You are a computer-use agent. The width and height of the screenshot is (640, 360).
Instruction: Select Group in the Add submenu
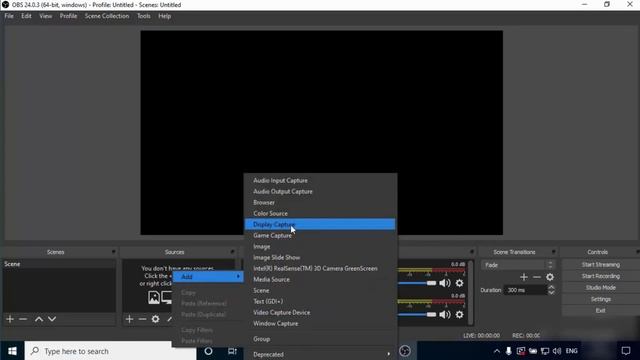tap(320, 339)
